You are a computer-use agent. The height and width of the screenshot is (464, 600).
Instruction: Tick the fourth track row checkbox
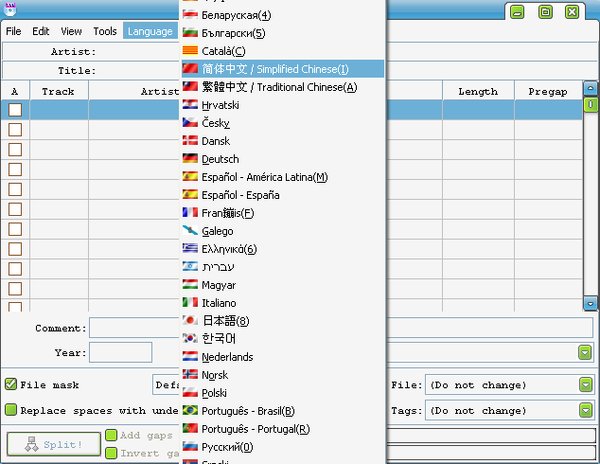tap(15, 169)
